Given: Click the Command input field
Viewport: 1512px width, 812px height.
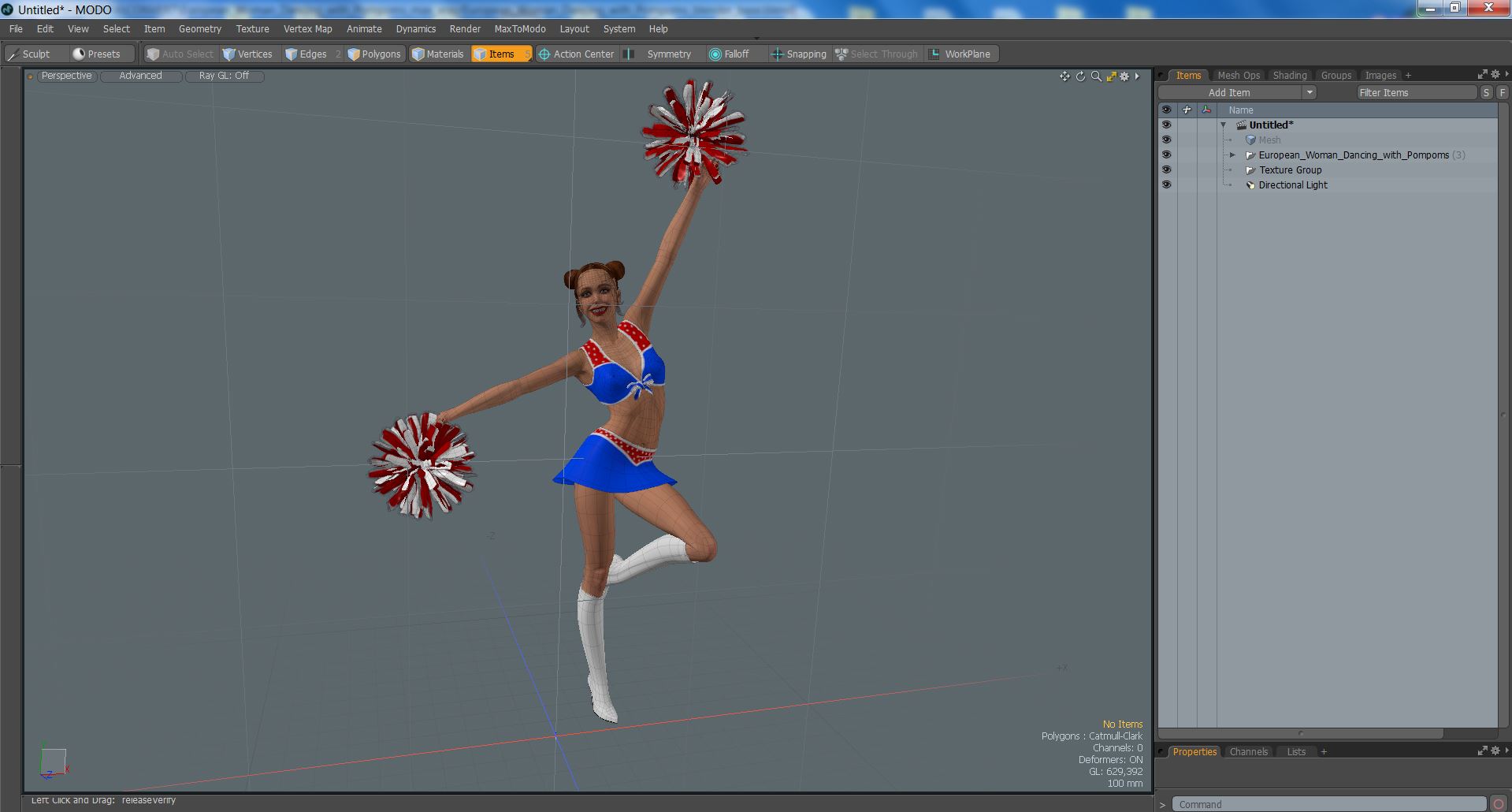Looking at the screenshot, I should (1328, 804).
